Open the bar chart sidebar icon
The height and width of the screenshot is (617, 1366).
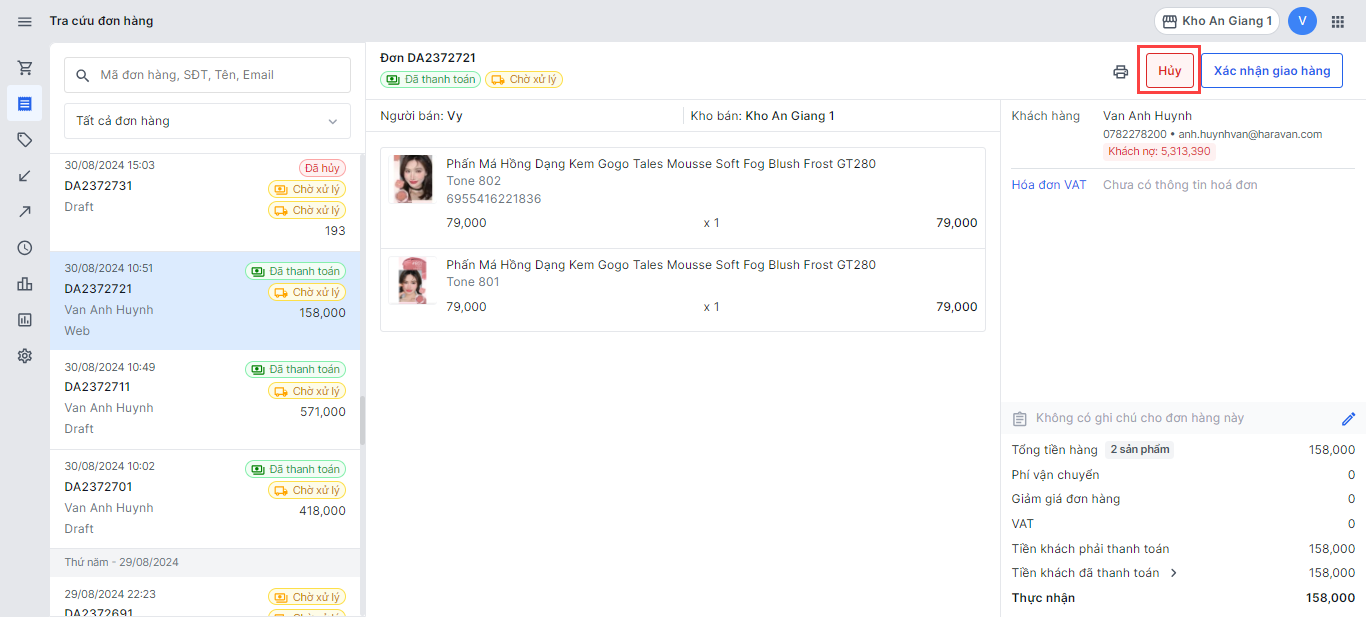tap(25, 284)
